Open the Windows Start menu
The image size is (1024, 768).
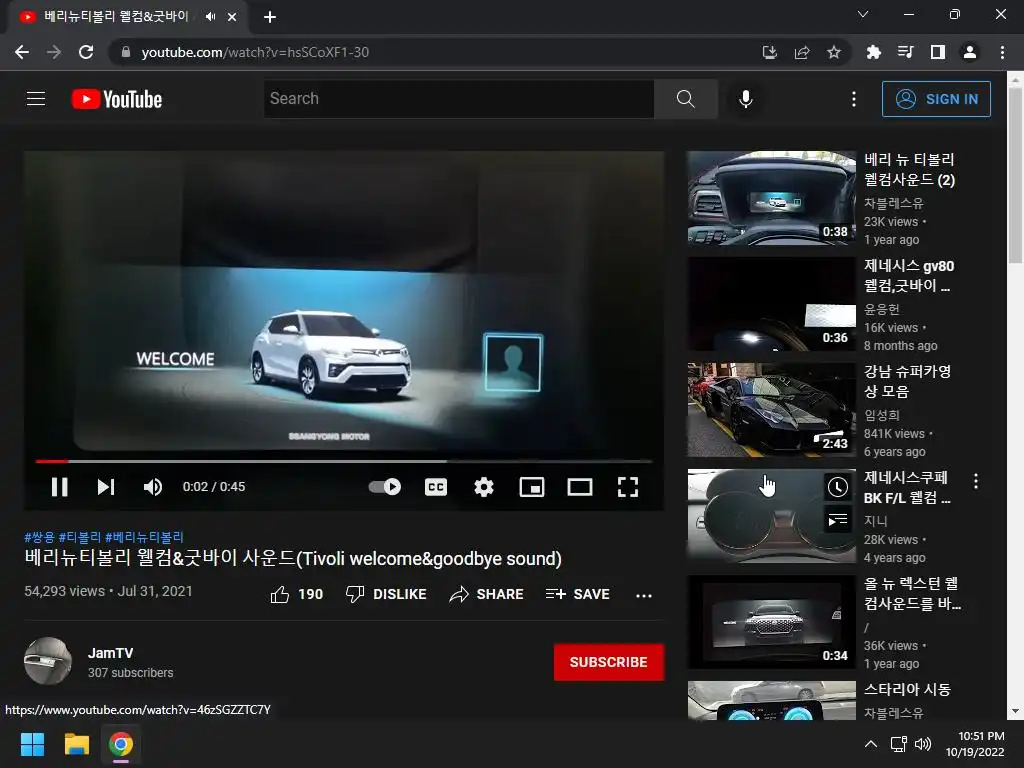(32, 744)
